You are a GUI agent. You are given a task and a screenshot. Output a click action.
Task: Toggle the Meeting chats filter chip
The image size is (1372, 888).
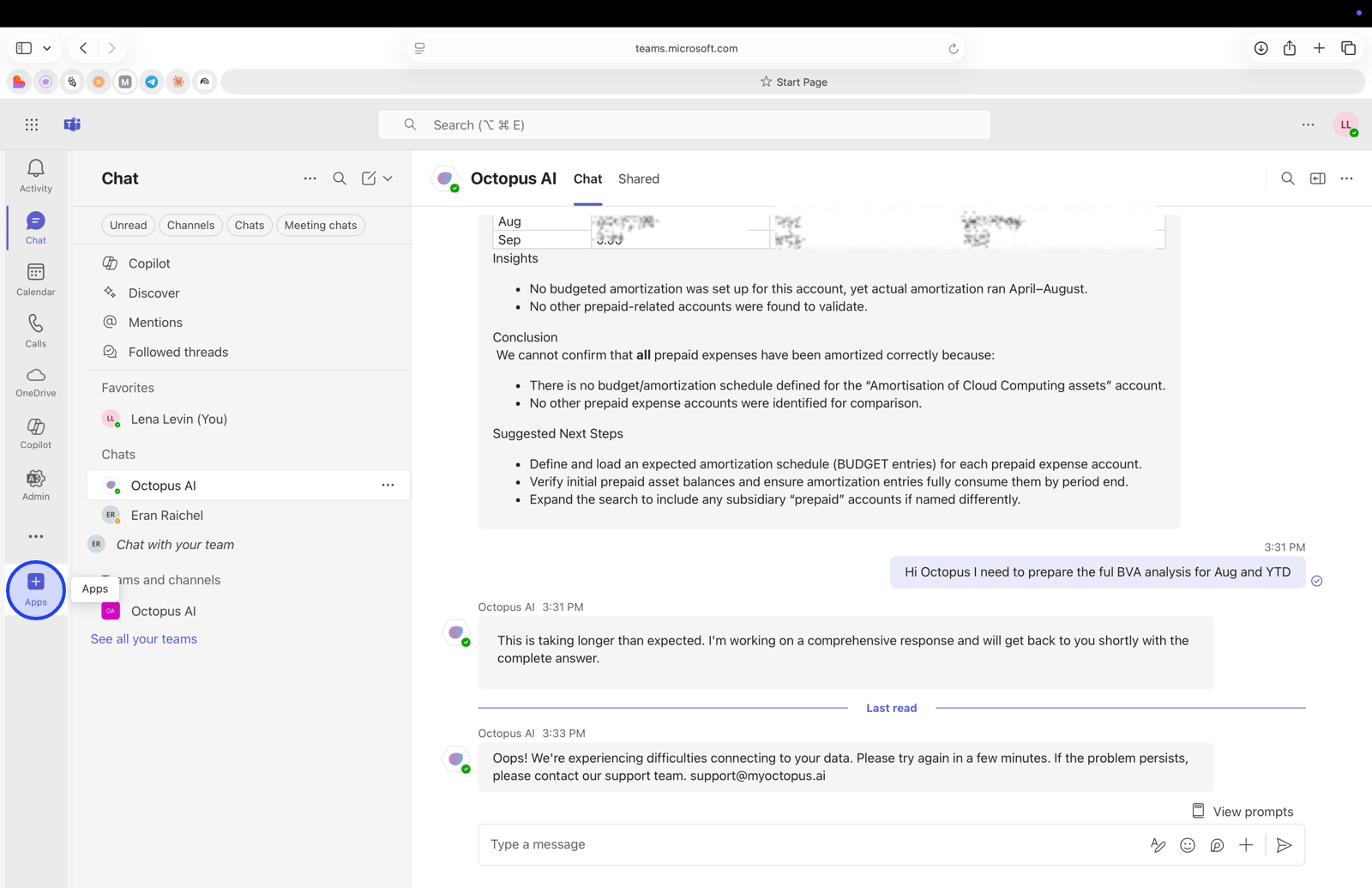point(320,225)
